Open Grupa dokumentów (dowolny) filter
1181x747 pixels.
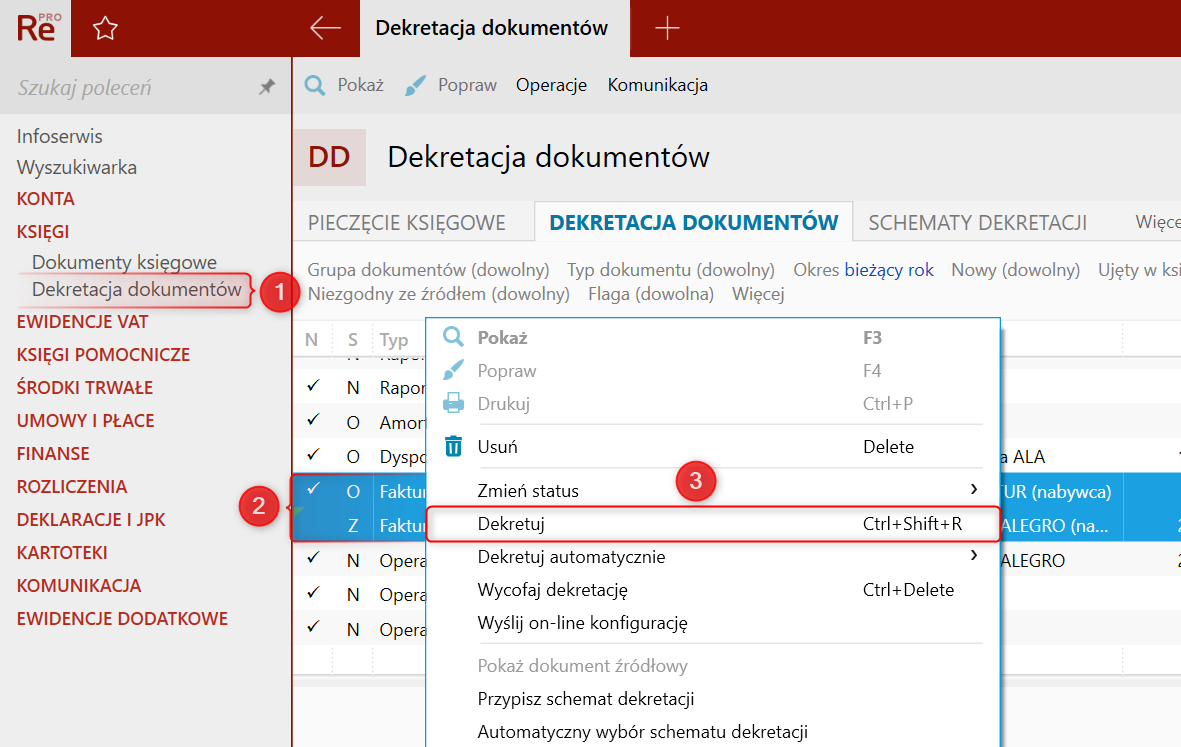click(x=428, y=270)
